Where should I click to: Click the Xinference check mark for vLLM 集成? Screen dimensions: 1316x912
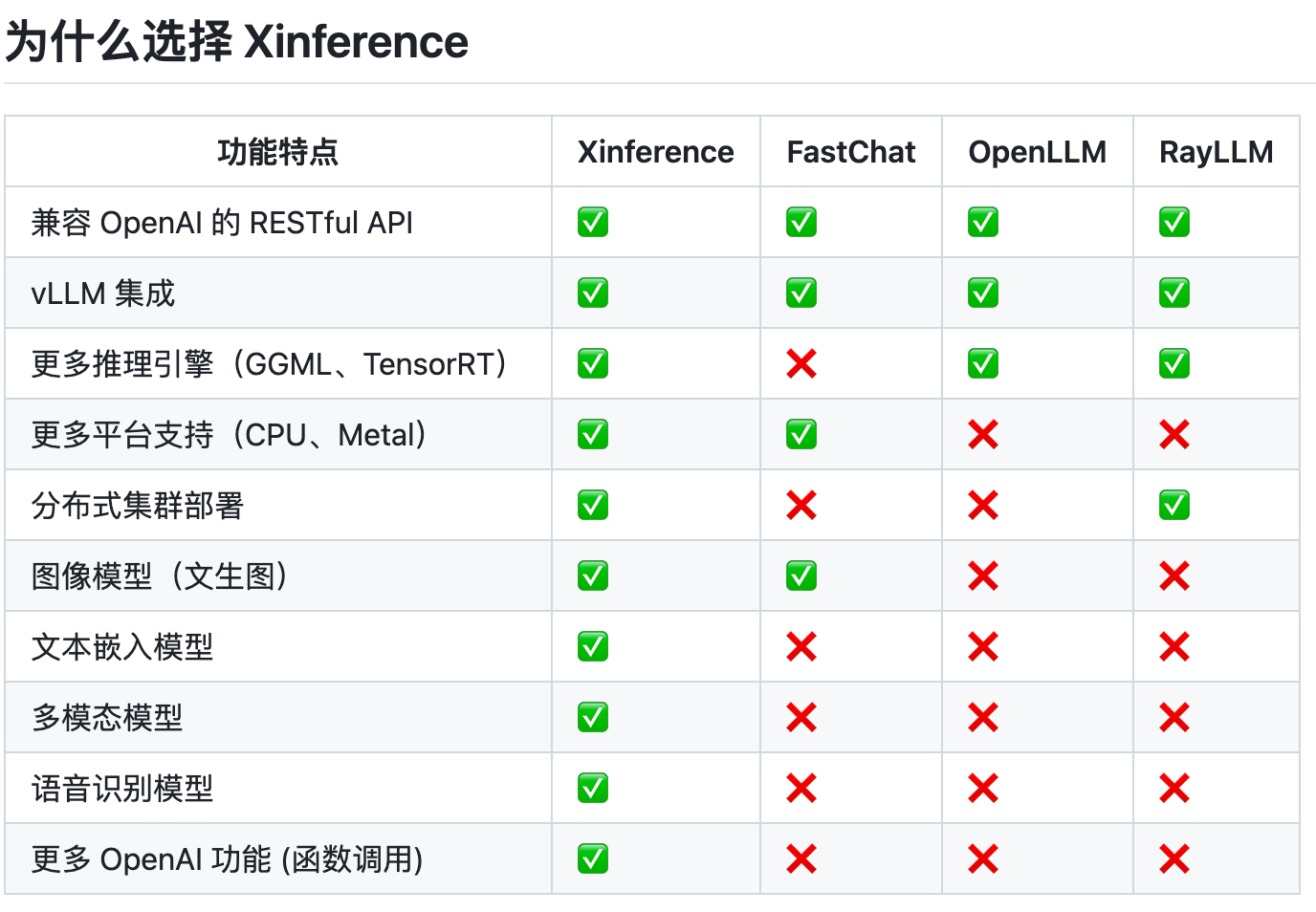click(593, 293)
